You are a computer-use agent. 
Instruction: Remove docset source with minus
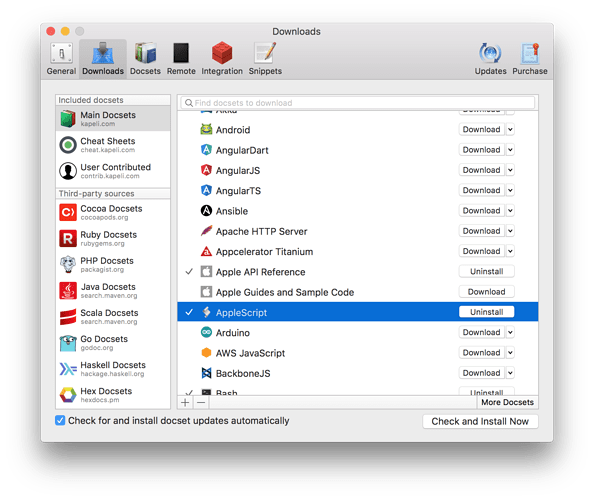point(202,402)
